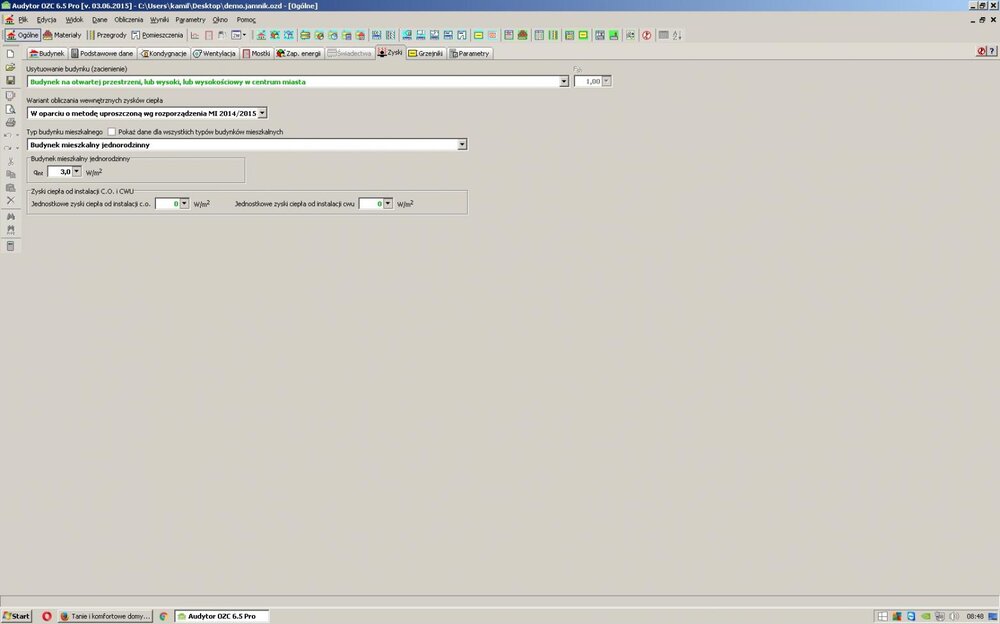This screenshot has width=1000, height=624.
Task: Open the Obliczenia menu
Action: point(128,20)
